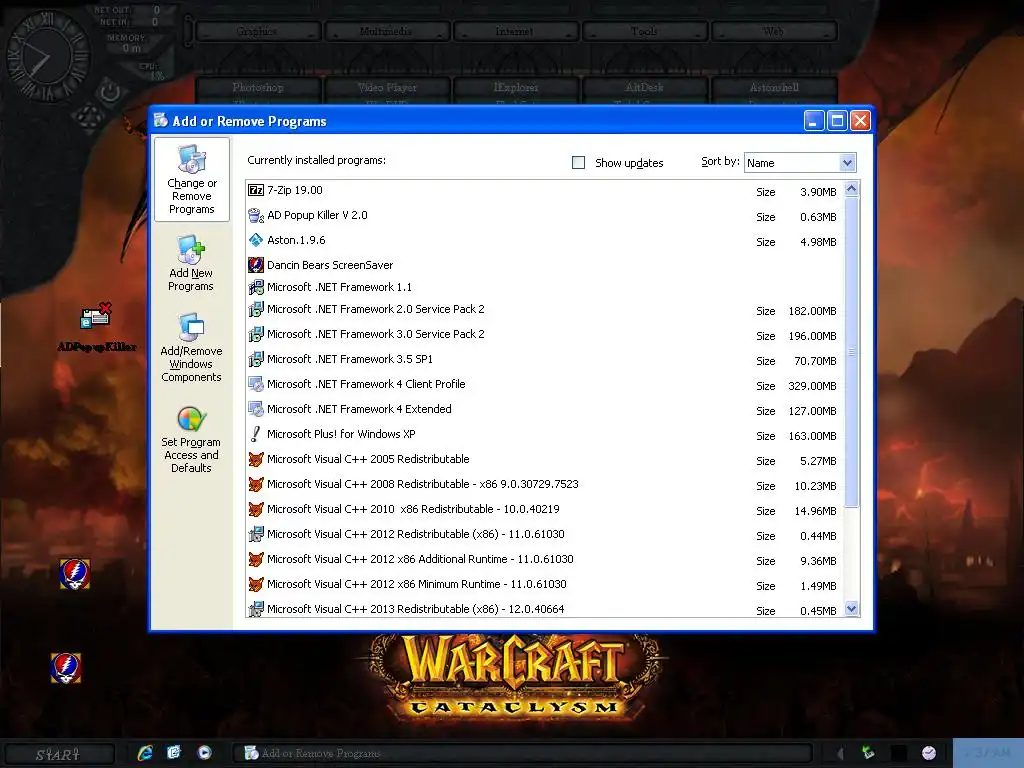1024x768 pixels.
Task: Open the Tools menu in the Aston toolbar
Action: 644,31
